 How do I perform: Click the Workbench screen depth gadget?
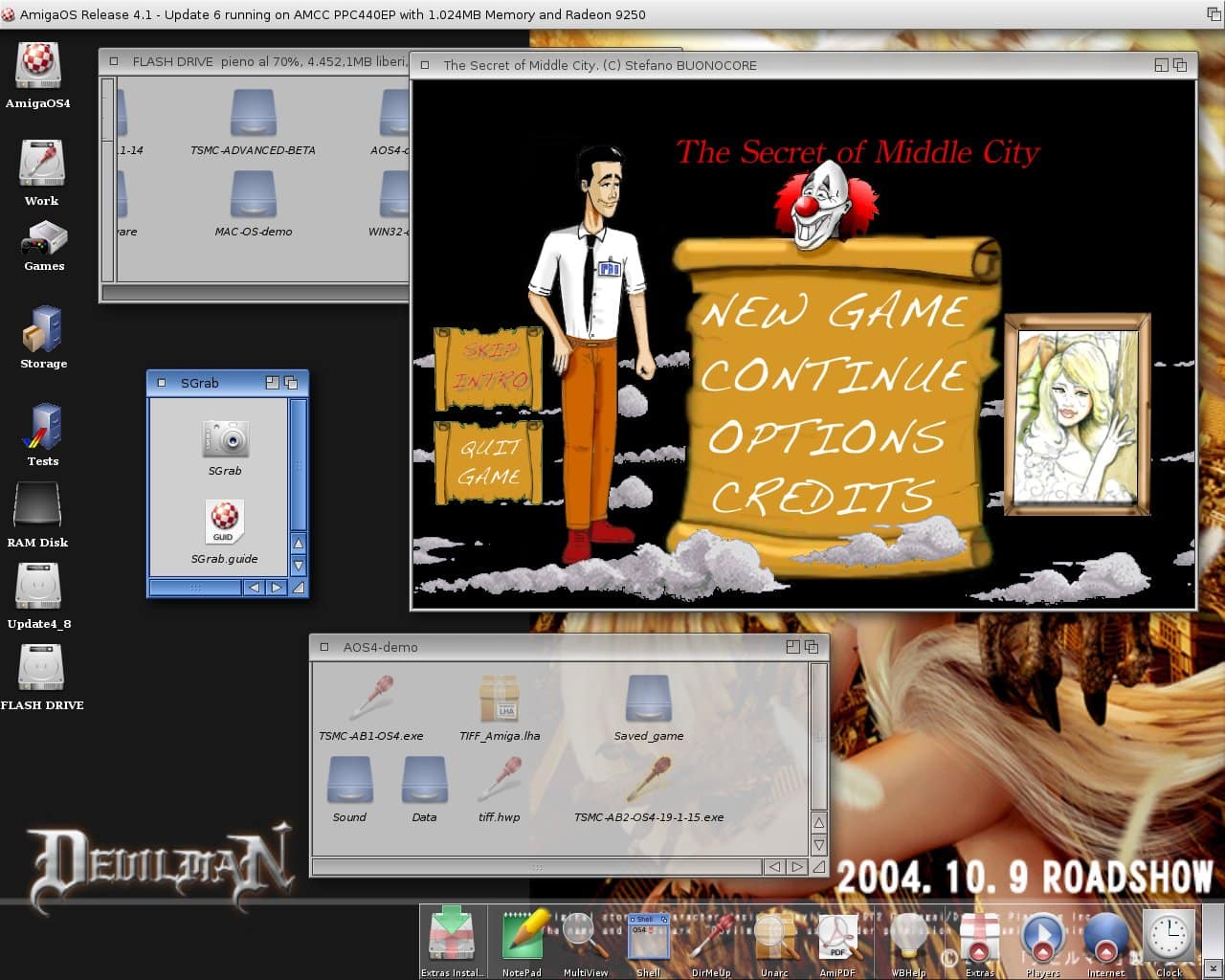pos(1214,14)
